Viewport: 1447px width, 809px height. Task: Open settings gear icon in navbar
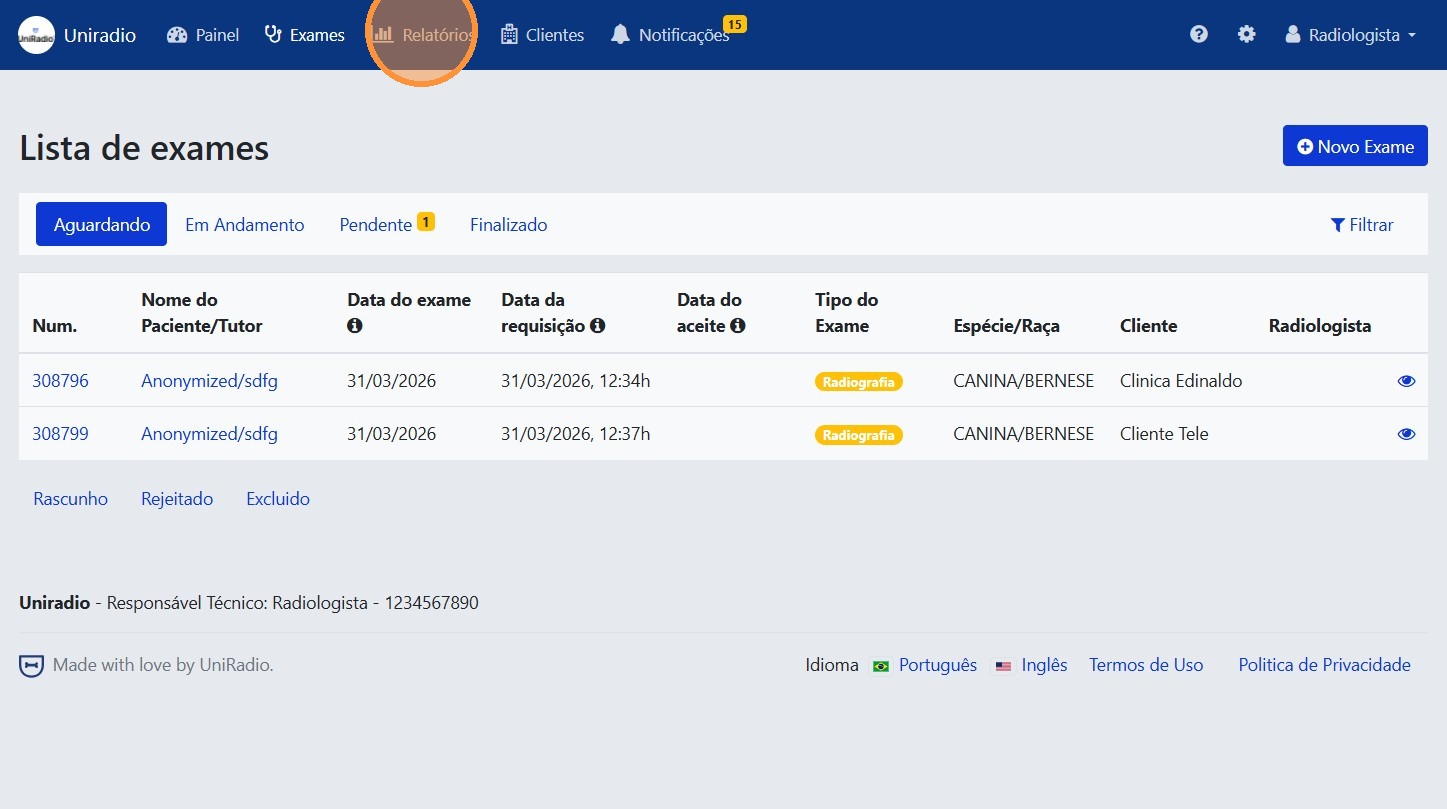pos(1246,35)
